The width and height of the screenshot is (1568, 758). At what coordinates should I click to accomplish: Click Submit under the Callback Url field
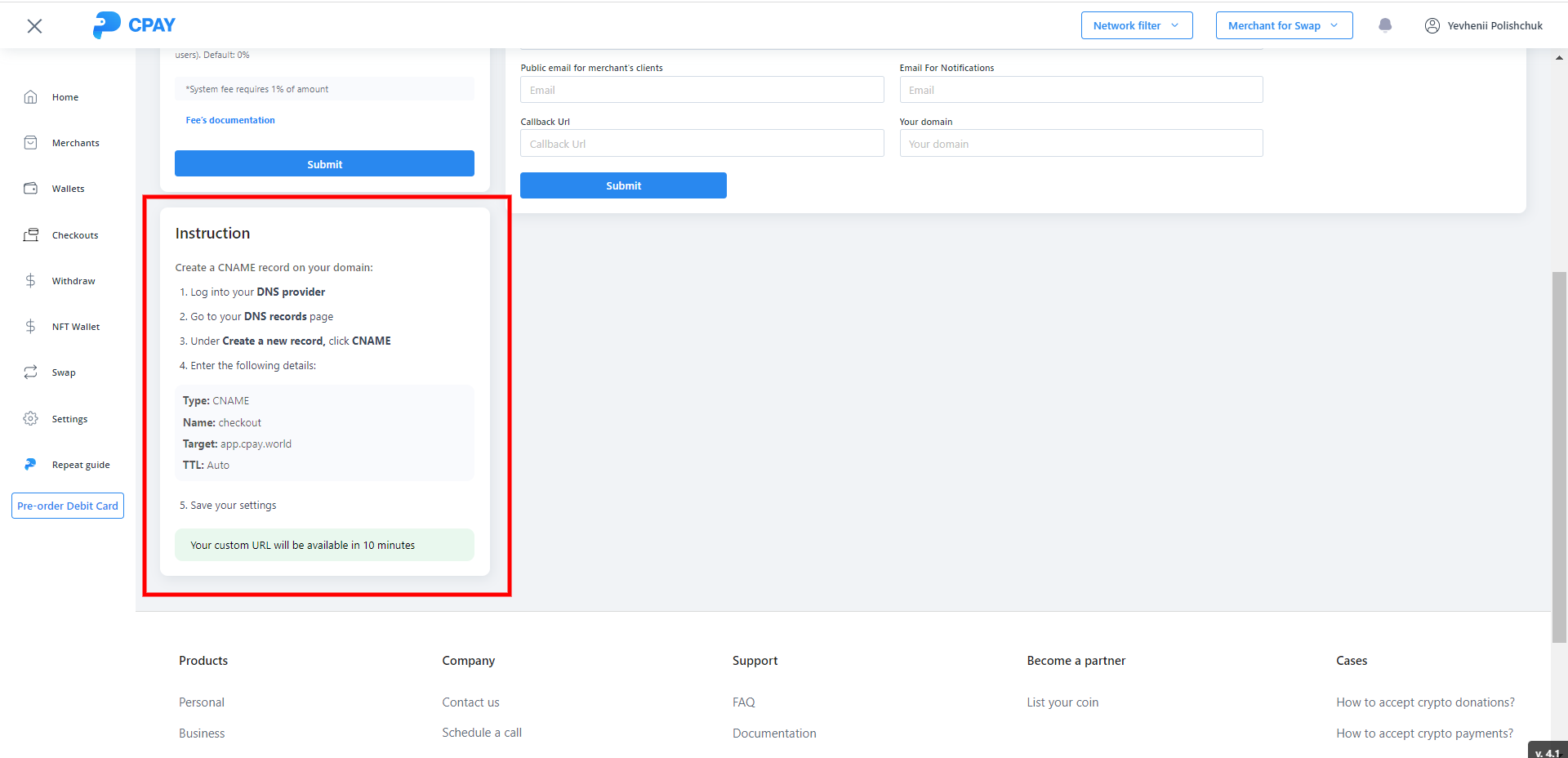(623, 185)
